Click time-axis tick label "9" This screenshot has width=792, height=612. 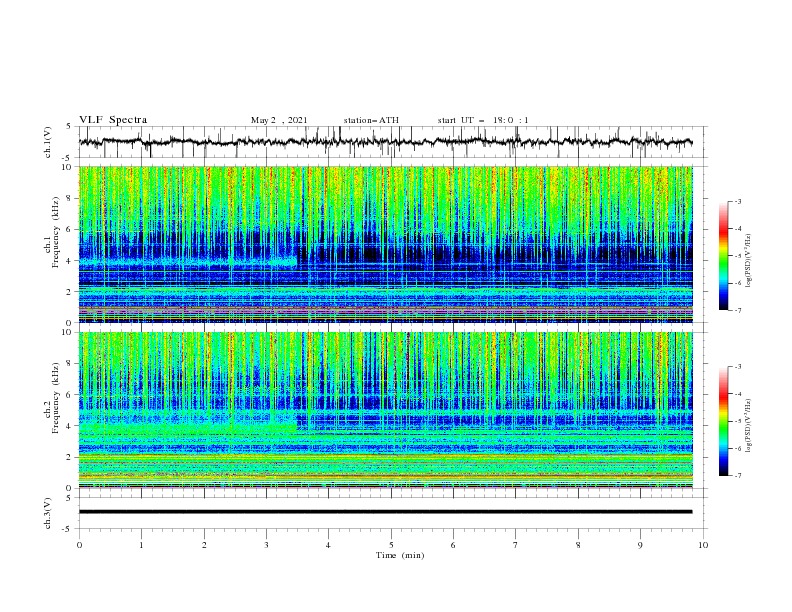(640, 545)
